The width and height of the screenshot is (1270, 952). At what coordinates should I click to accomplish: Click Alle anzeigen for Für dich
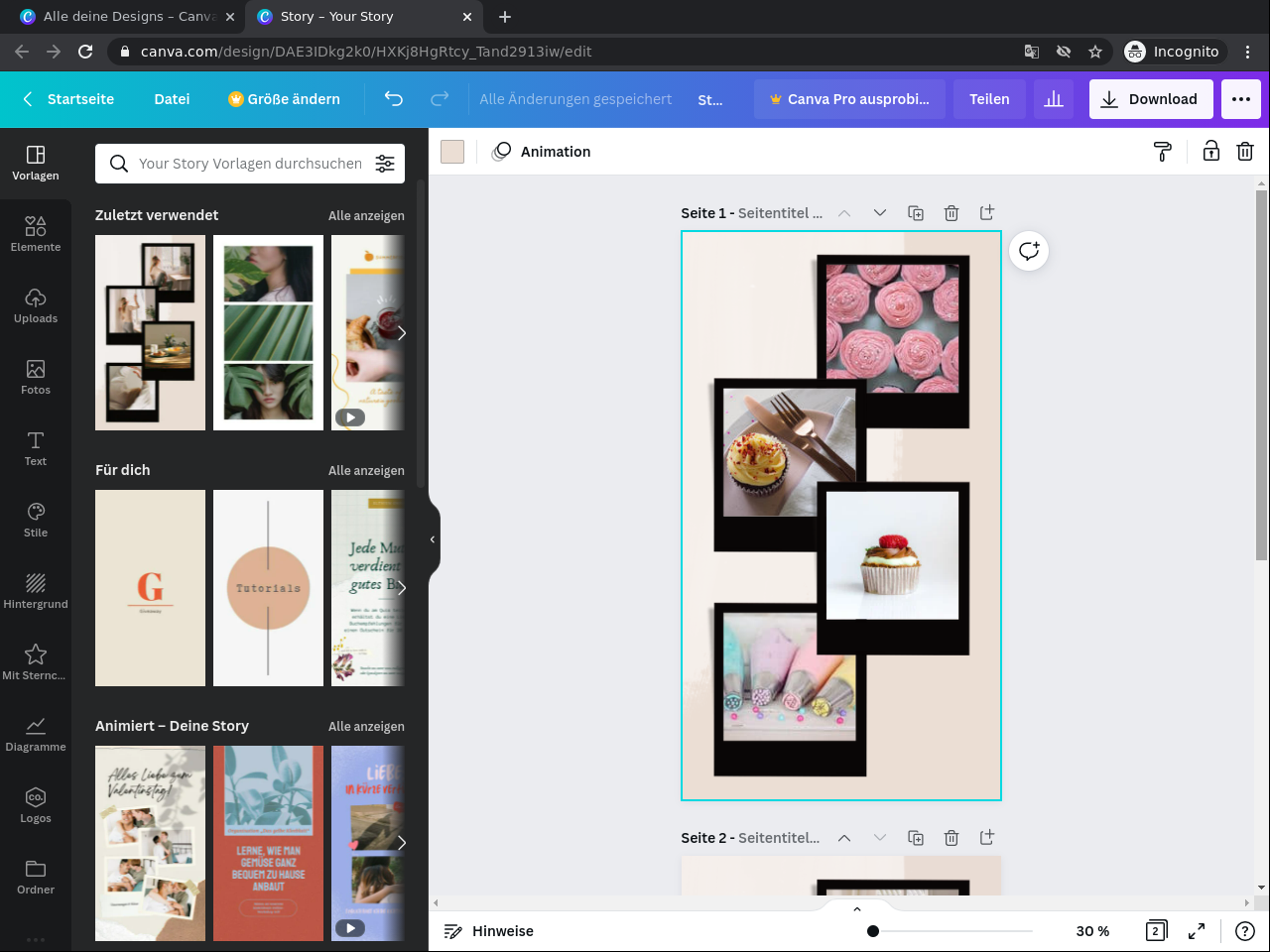click(366, 471)
